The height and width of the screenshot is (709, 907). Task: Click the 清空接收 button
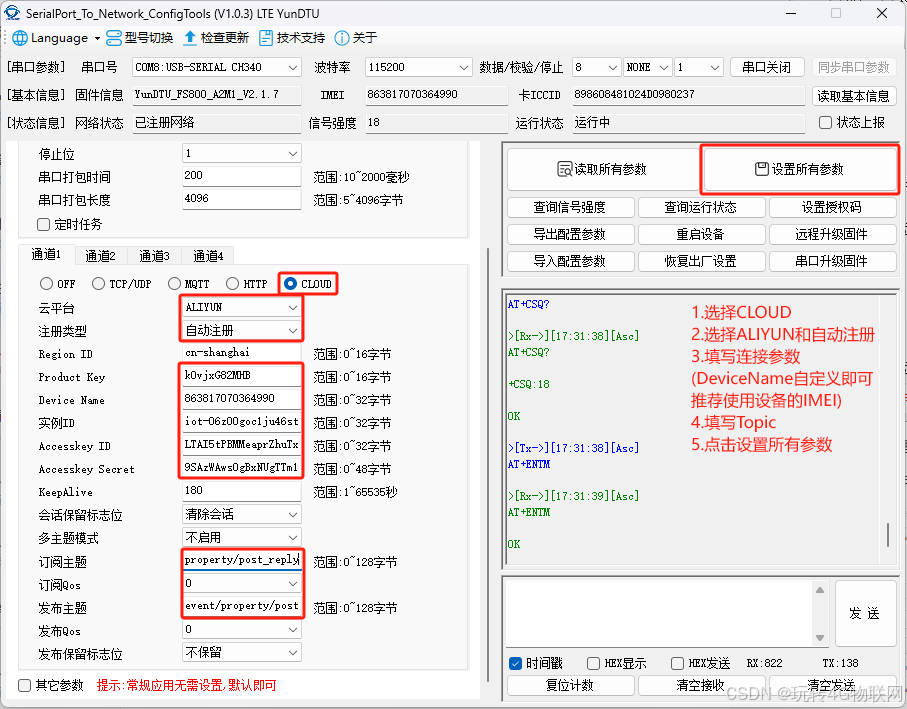[x=700, y=685]
